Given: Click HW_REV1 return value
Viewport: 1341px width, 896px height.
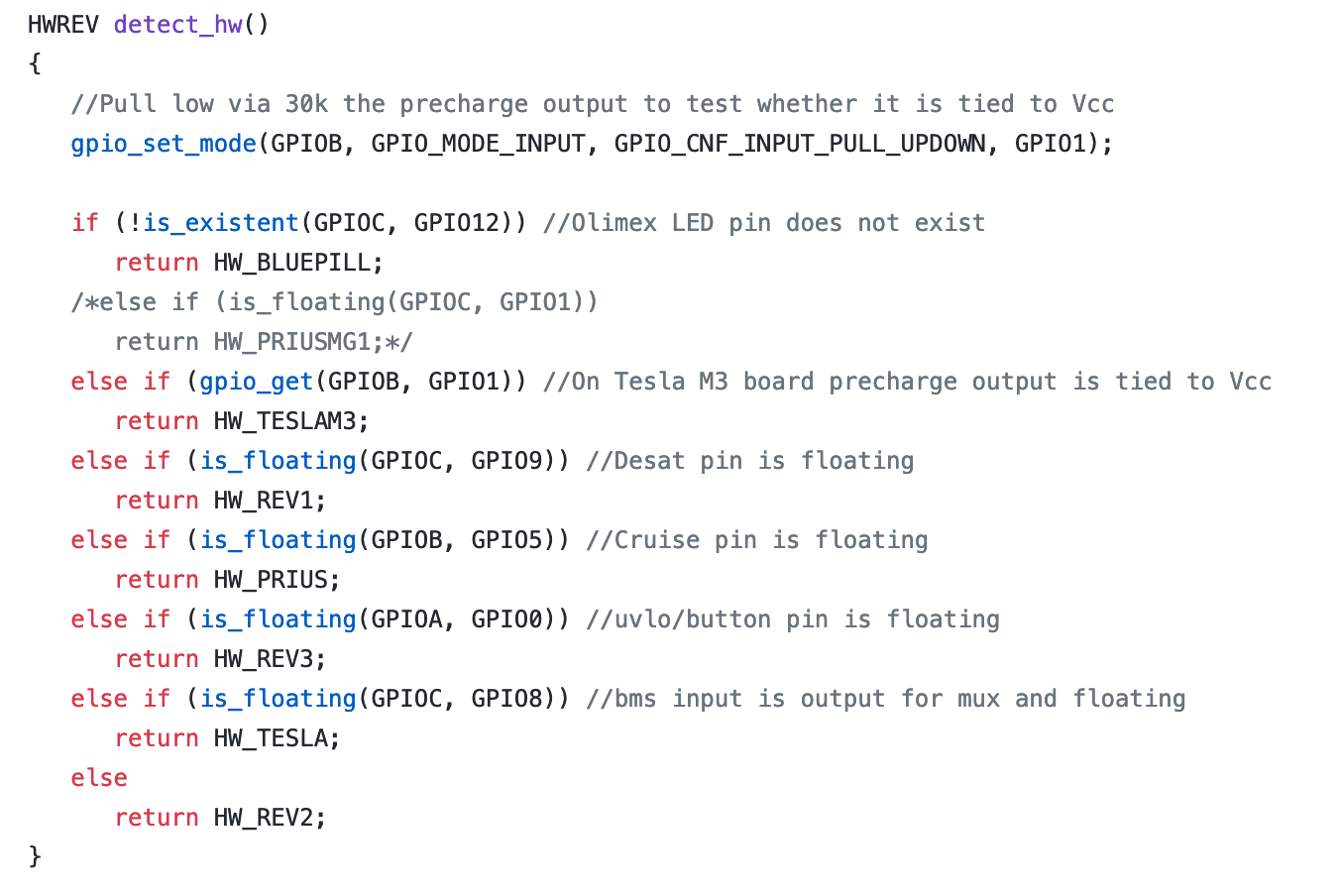Looking at the screenshot, I should point(268,501).
